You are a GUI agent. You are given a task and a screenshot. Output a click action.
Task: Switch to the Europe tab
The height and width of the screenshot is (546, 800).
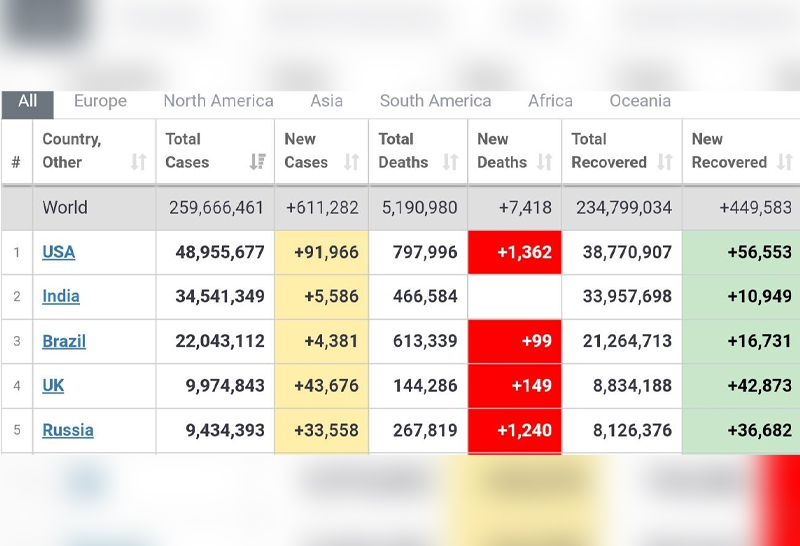(x=100, y=101)
